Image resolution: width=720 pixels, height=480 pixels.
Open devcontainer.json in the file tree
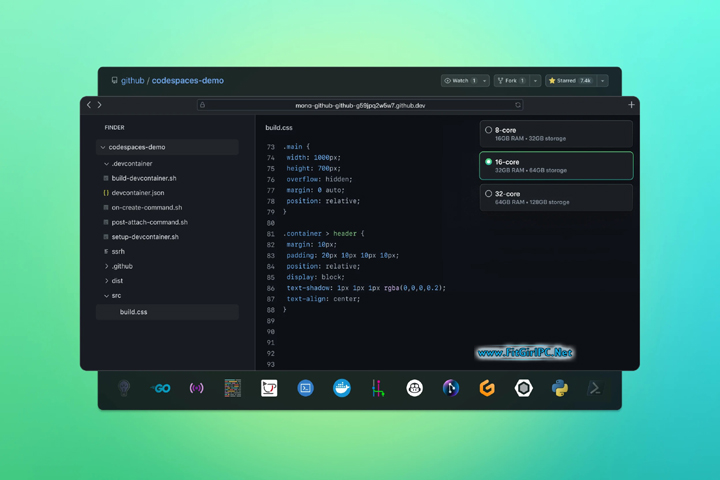(138, 193)
